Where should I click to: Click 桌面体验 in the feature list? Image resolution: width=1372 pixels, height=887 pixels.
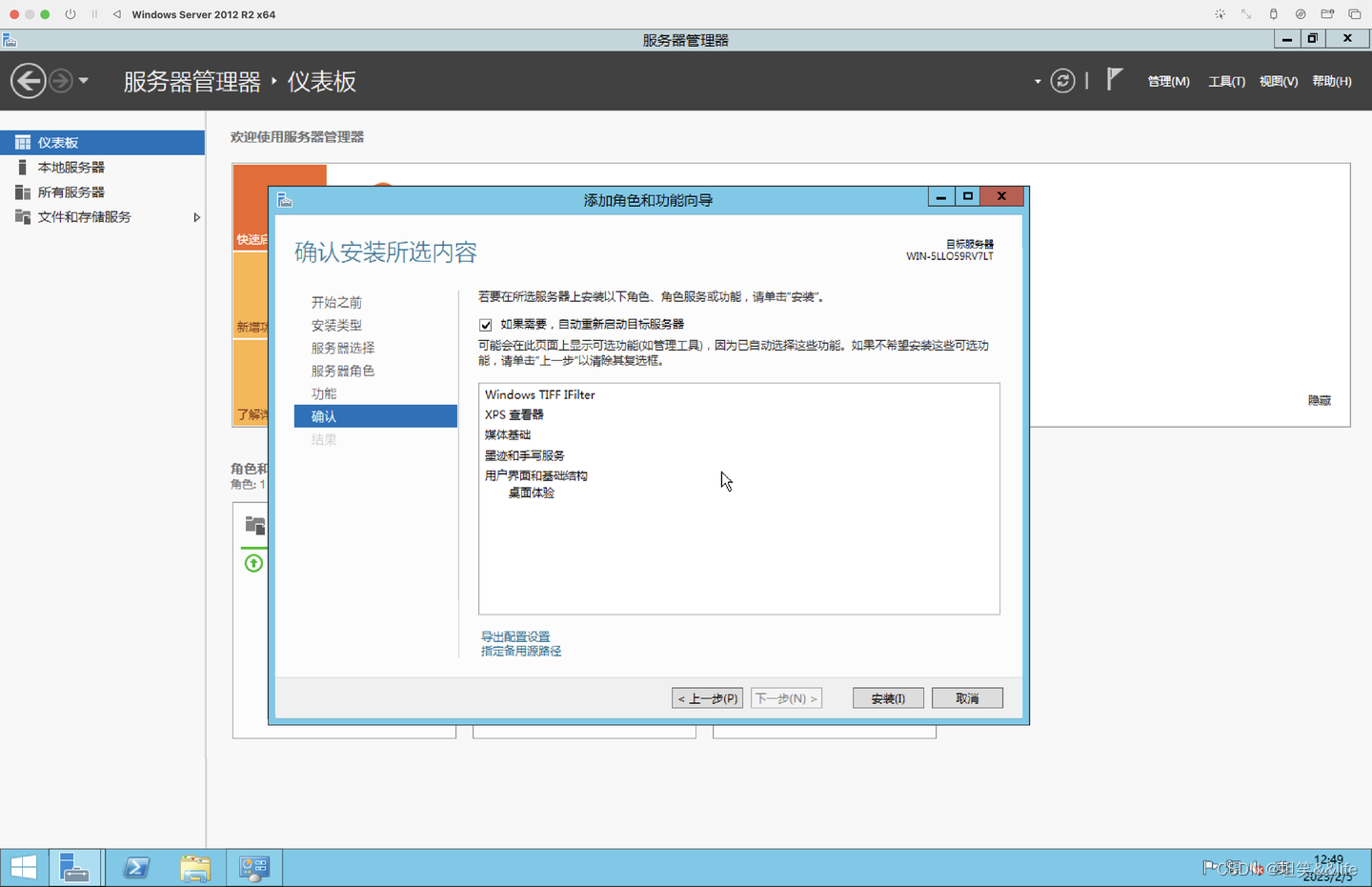pos(532,493)
